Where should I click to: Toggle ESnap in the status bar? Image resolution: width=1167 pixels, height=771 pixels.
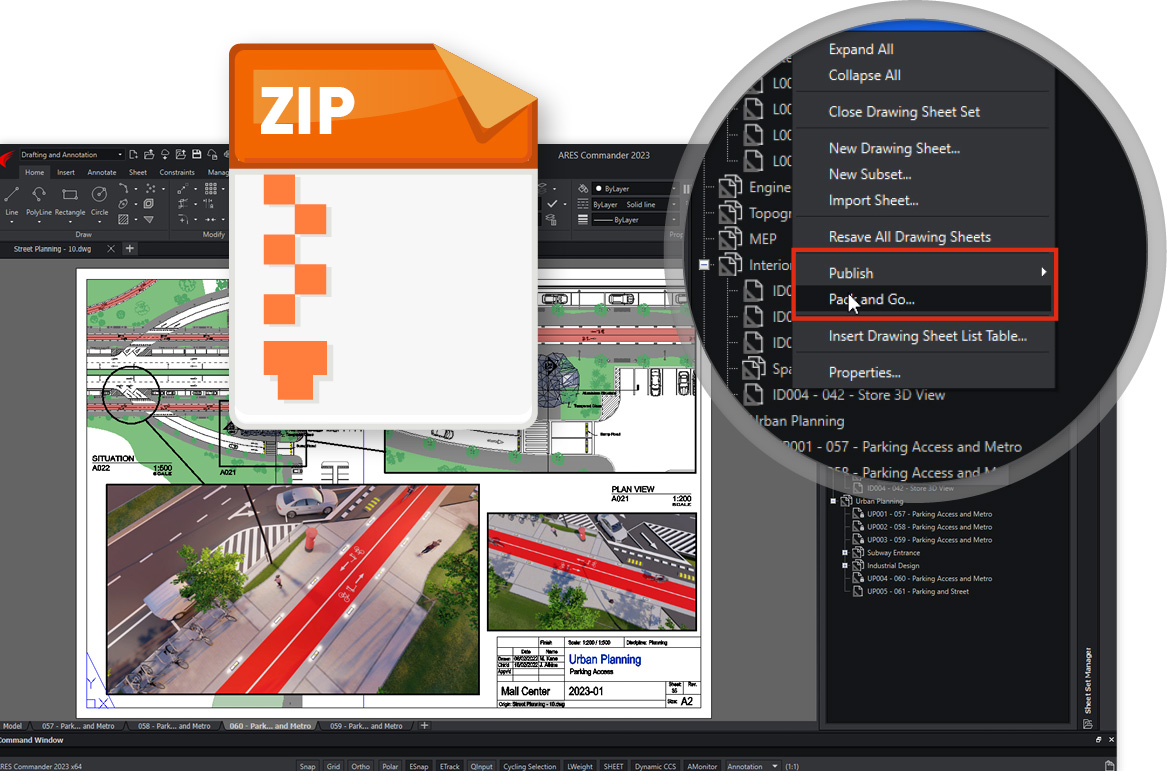[x=419, y=766]
